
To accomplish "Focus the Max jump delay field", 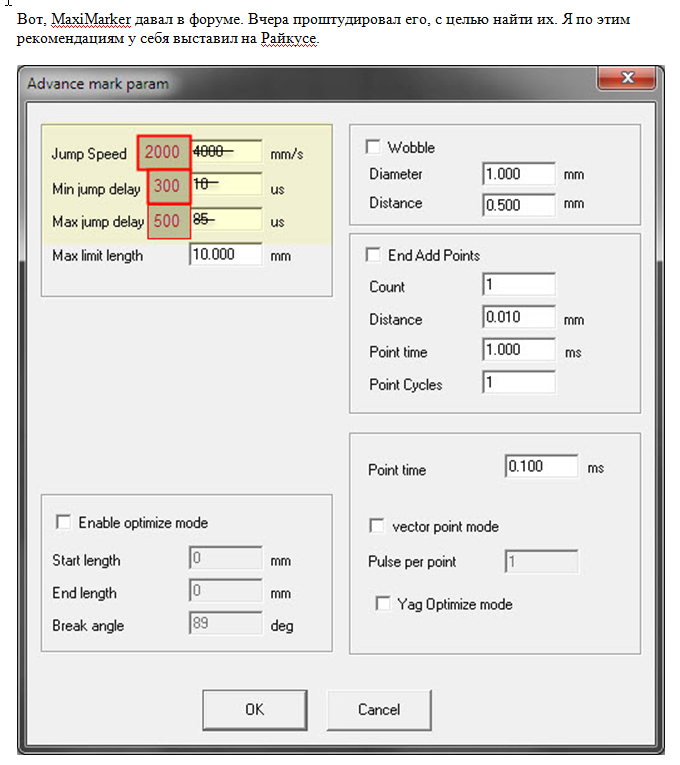I will coord(225,221).
